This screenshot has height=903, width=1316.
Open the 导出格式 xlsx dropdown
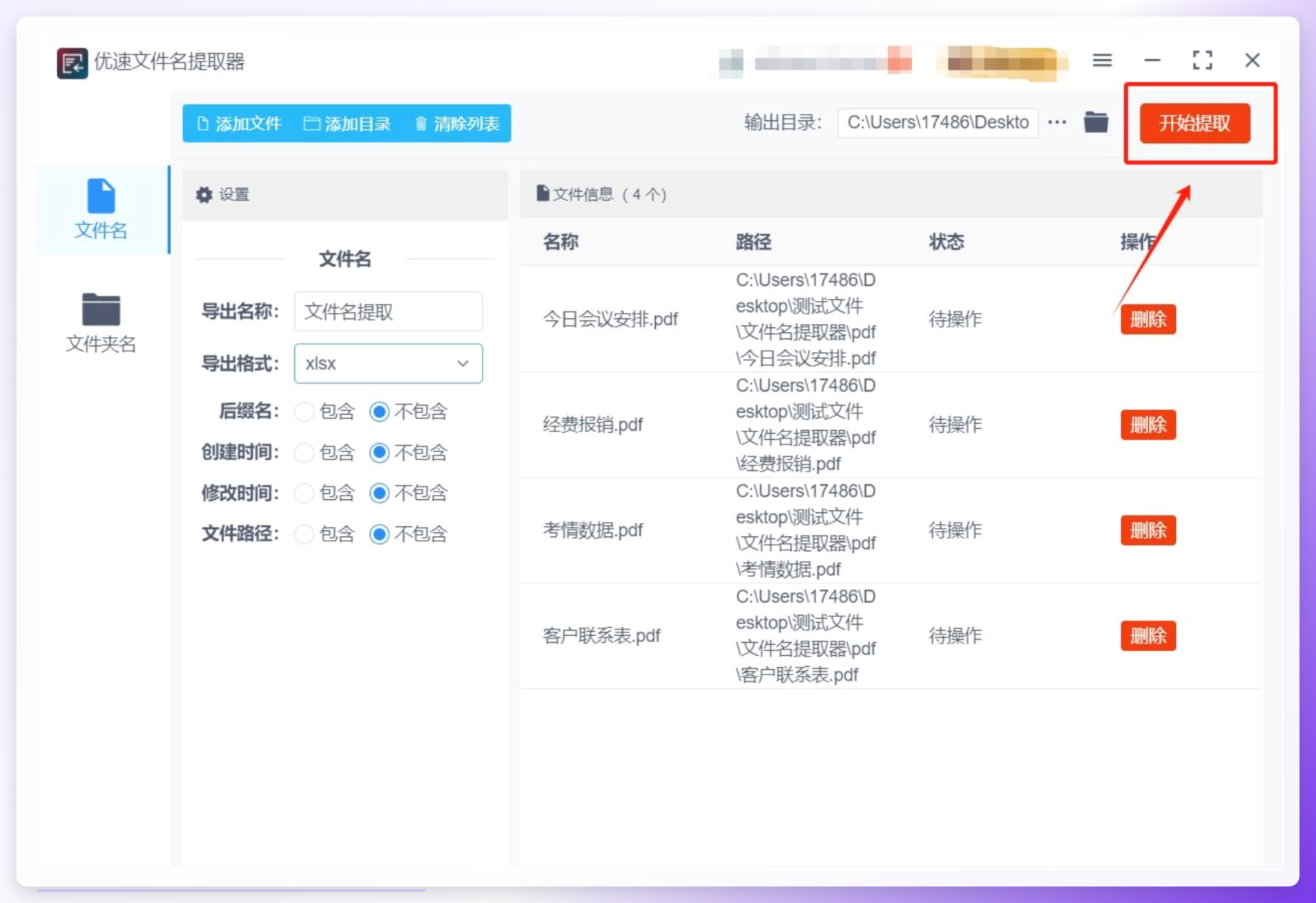(x=388, y=363)
